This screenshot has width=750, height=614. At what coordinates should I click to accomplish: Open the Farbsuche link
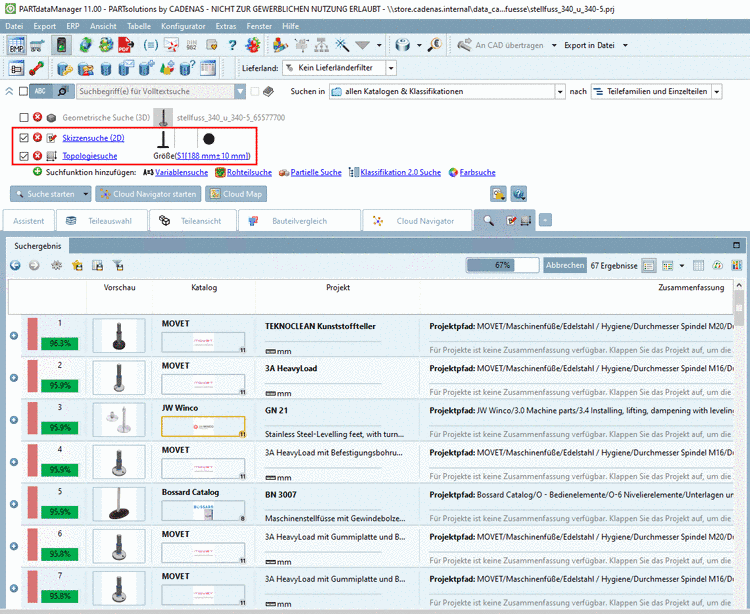pyautogui.click(x=477, y=172)
